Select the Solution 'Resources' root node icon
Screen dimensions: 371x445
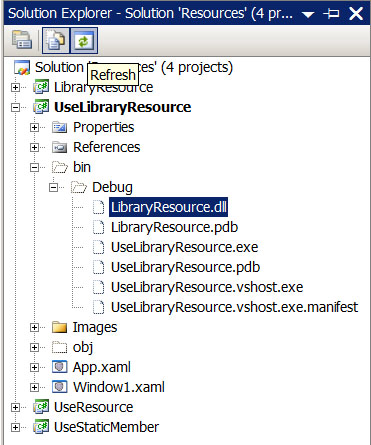(x=22, y=67)
